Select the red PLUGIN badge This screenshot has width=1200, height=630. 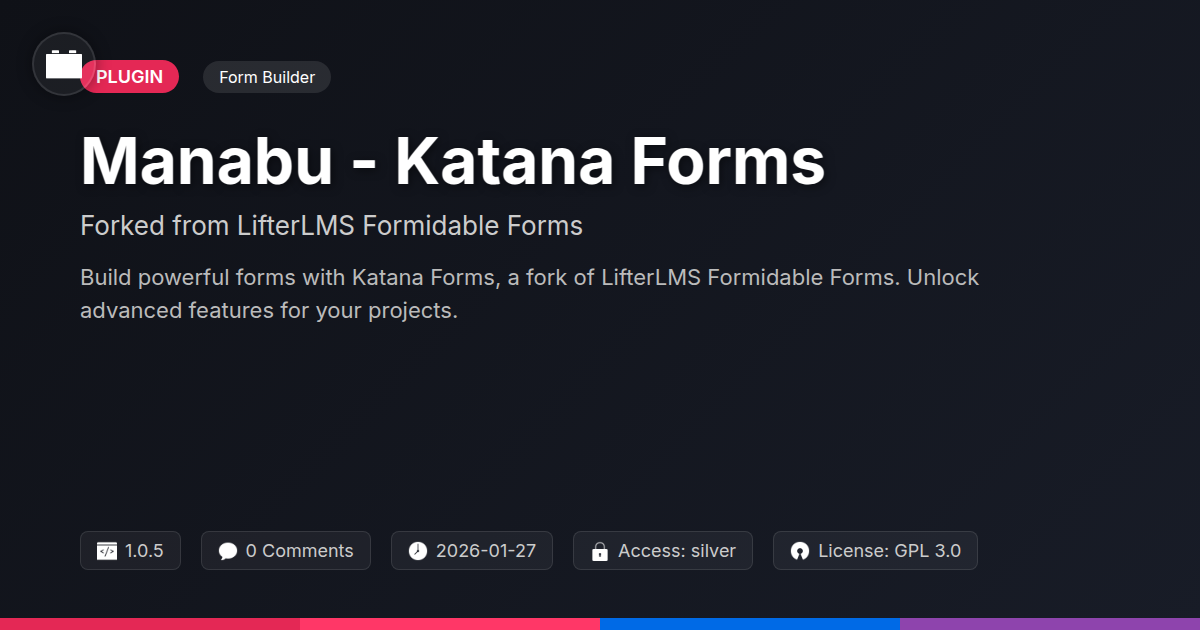pyautogui.click(x=130, y=77)
